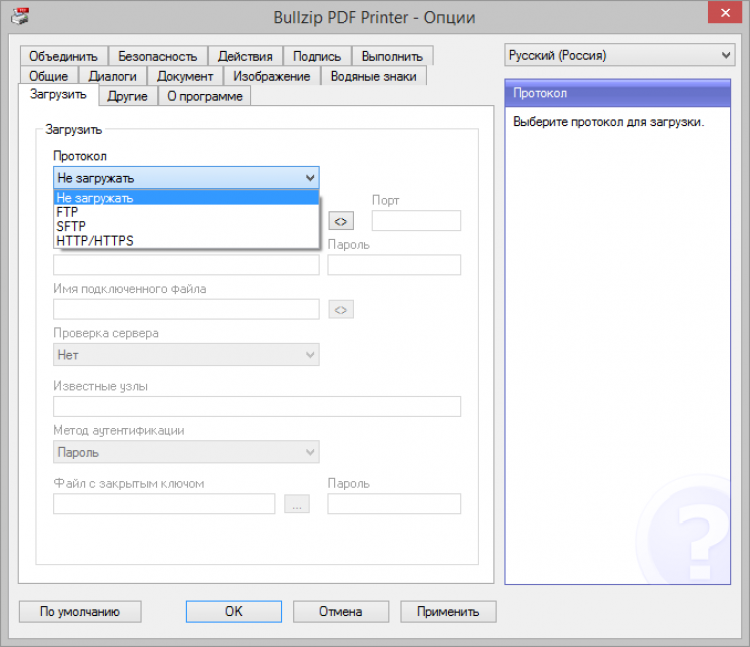Go to the Общие tab
Image resolution: width=750 pixels, height=647 pixels.
[x=48, y=77]
